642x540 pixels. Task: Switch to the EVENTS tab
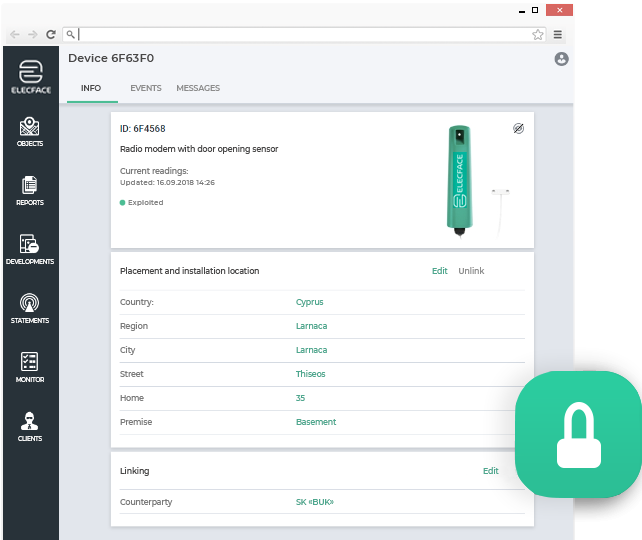(146, 88)
